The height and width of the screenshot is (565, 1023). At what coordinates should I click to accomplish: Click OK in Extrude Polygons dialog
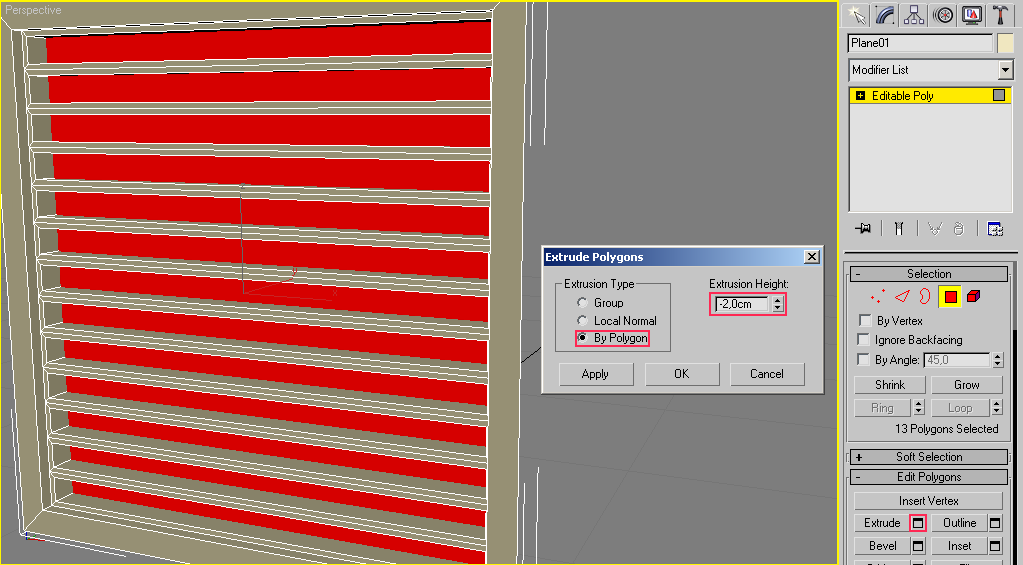(682, 374)
